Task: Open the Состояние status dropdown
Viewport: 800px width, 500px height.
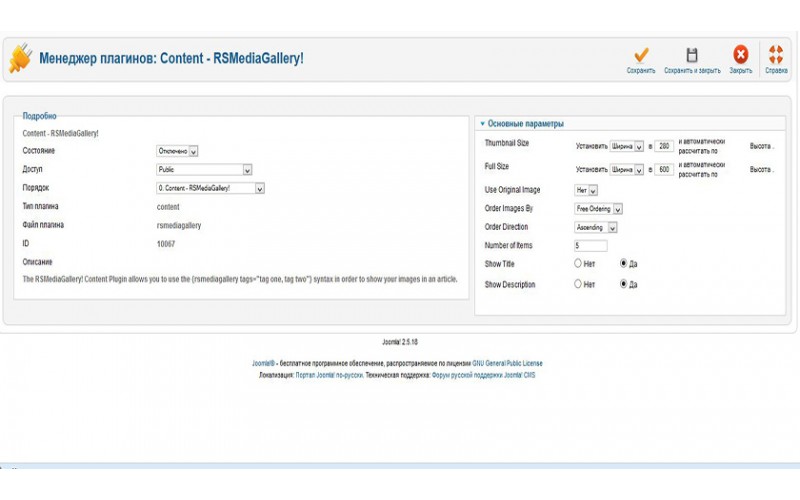Action: (x=177, y=151)
